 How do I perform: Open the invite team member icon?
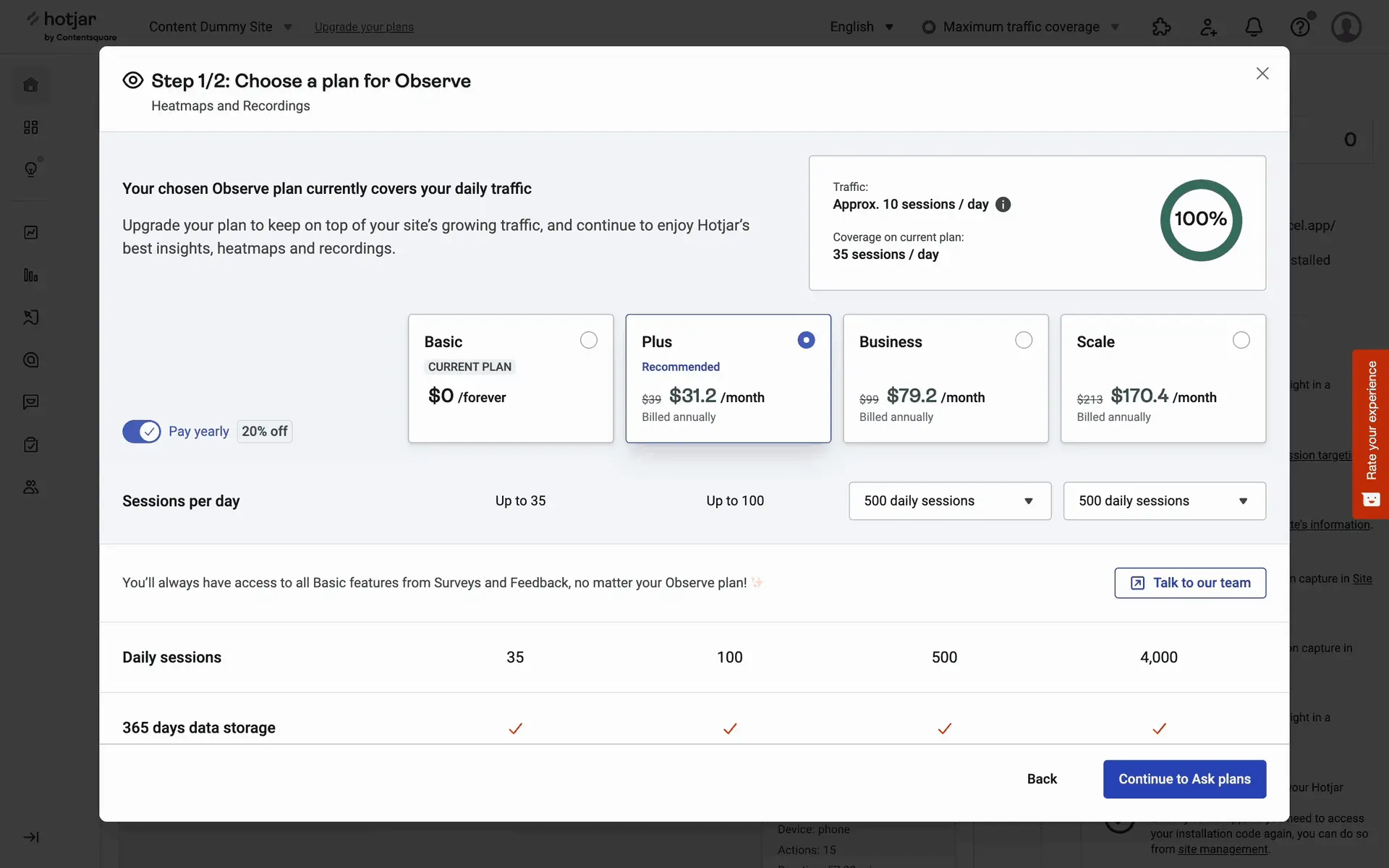(x=1208, y=27)
